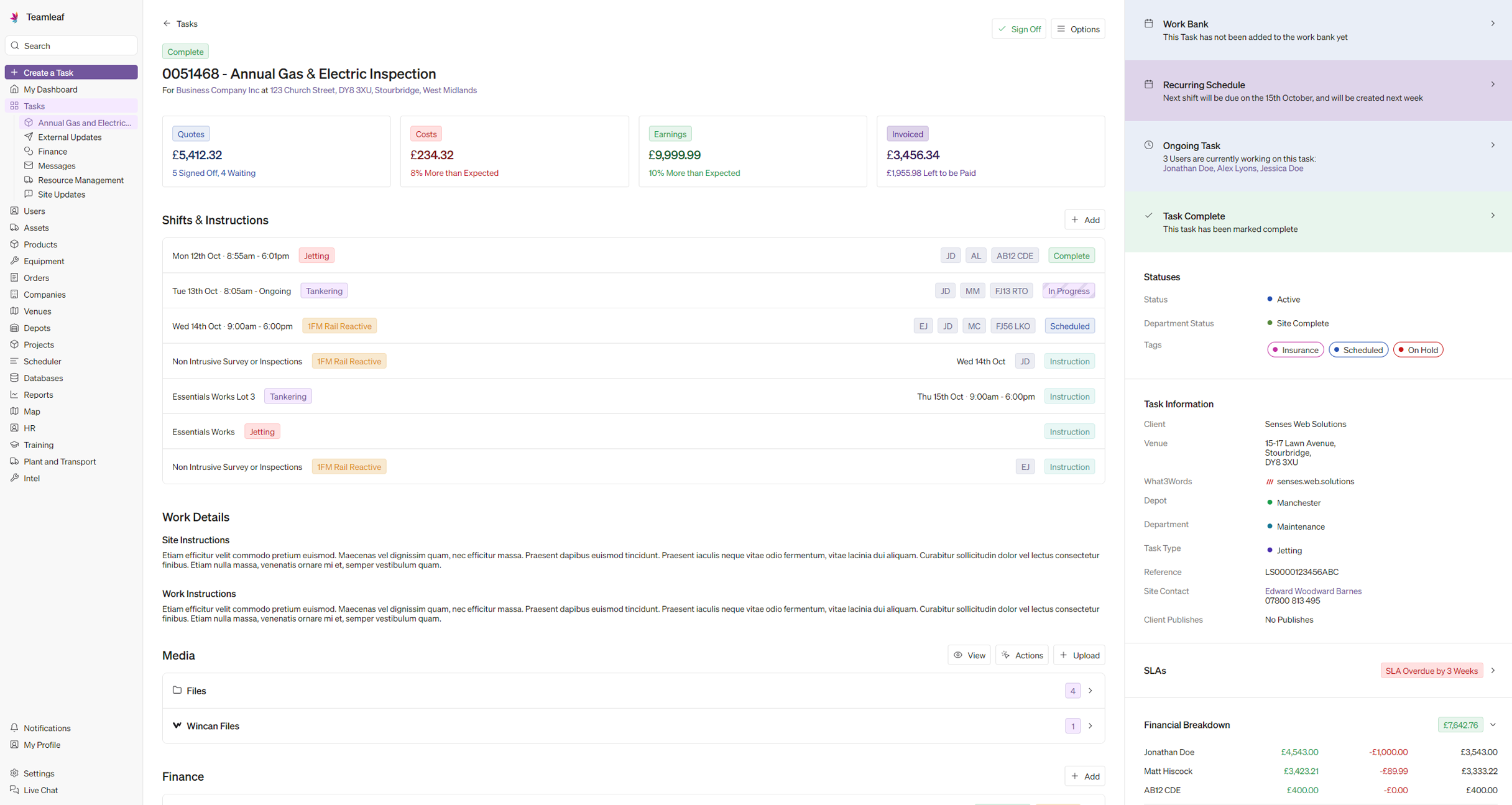
Task: Open the Live Chat icon
Action: coord(15,789)
